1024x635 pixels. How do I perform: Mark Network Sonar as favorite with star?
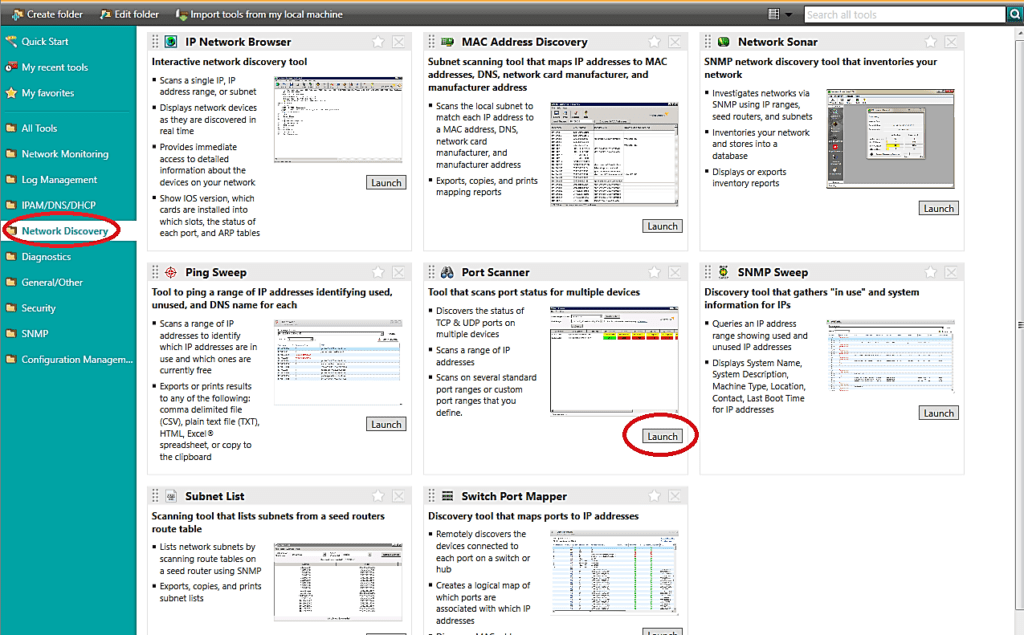930,42
